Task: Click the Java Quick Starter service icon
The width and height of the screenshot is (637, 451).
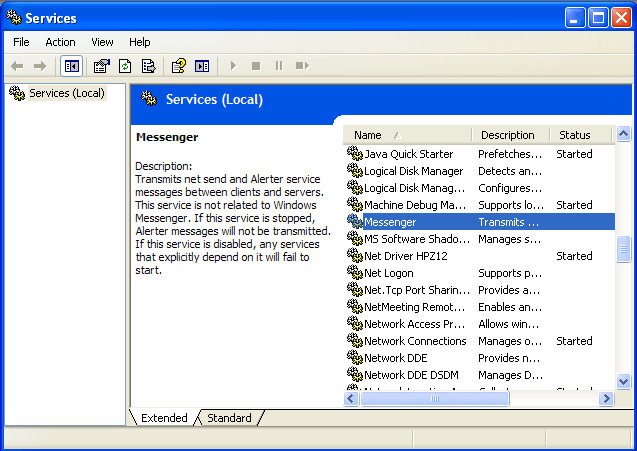Action: click(x=354, y=154)
